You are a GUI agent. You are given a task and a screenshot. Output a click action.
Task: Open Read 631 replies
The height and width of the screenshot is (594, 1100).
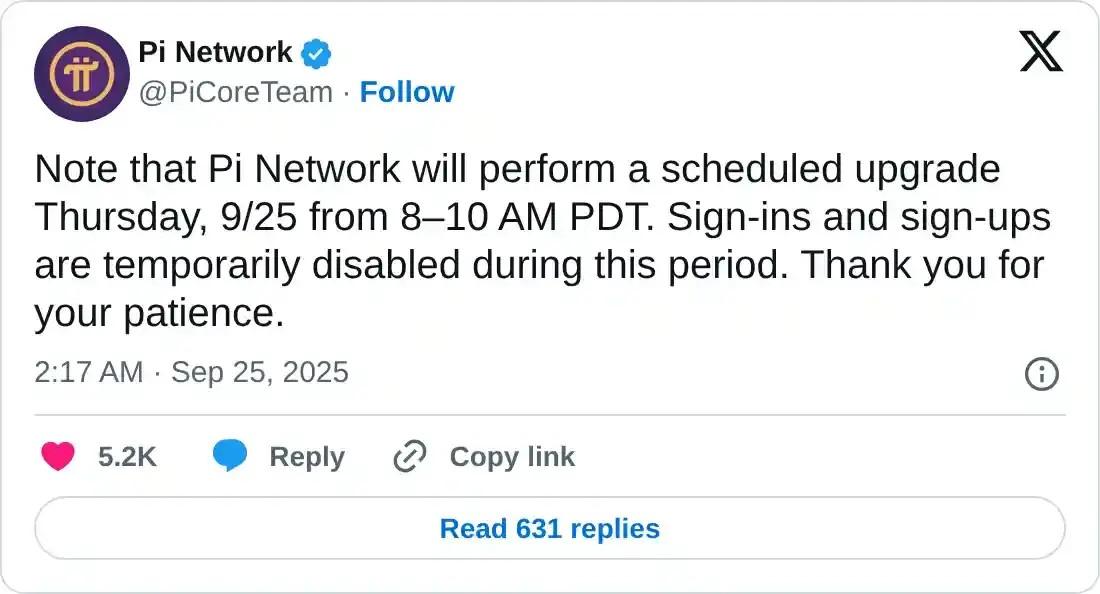(550, 529)
